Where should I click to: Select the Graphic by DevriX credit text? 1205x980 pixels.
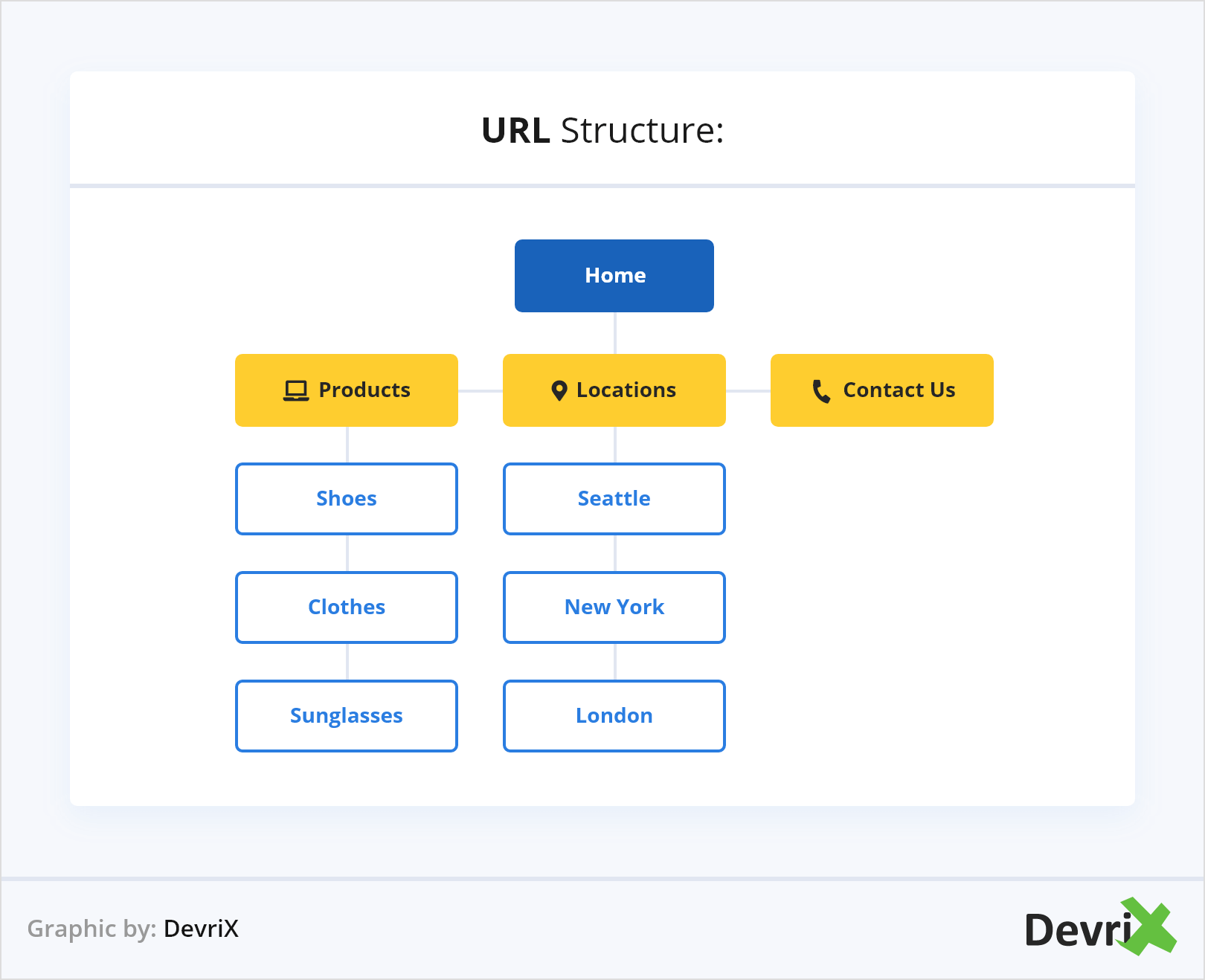[132, 929]
